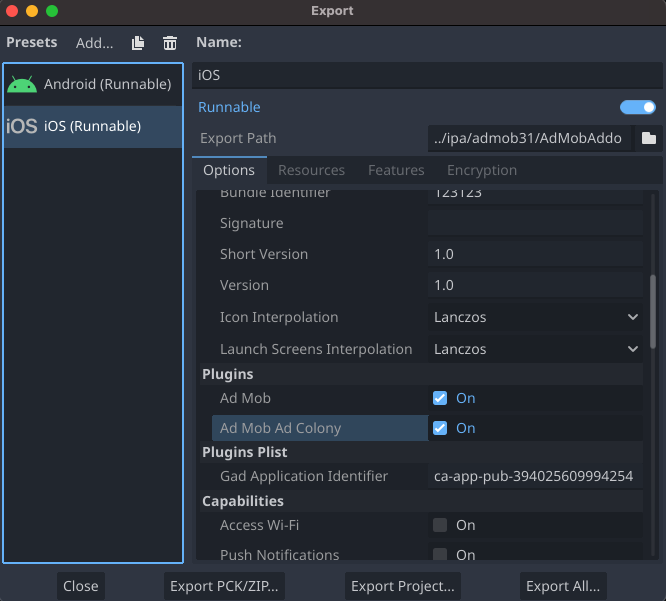This screenshot has height=601, width=666.
Task: Click the green maximize window button
Action: tap(52, 11)
